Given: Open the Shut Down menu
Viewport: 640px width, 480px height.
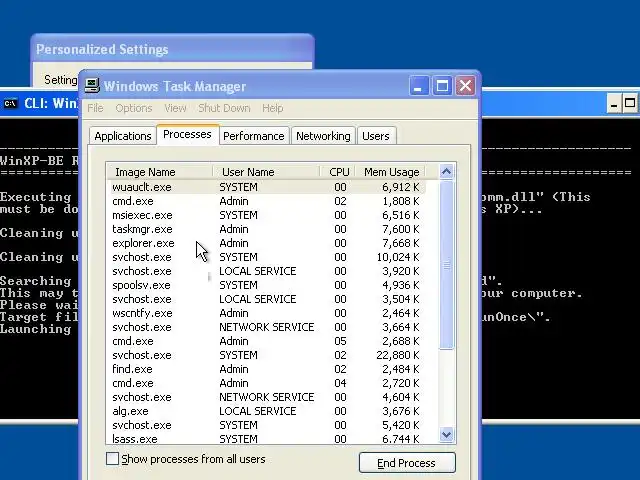Looking at the screenshot, I should click(x=224, y=108).
